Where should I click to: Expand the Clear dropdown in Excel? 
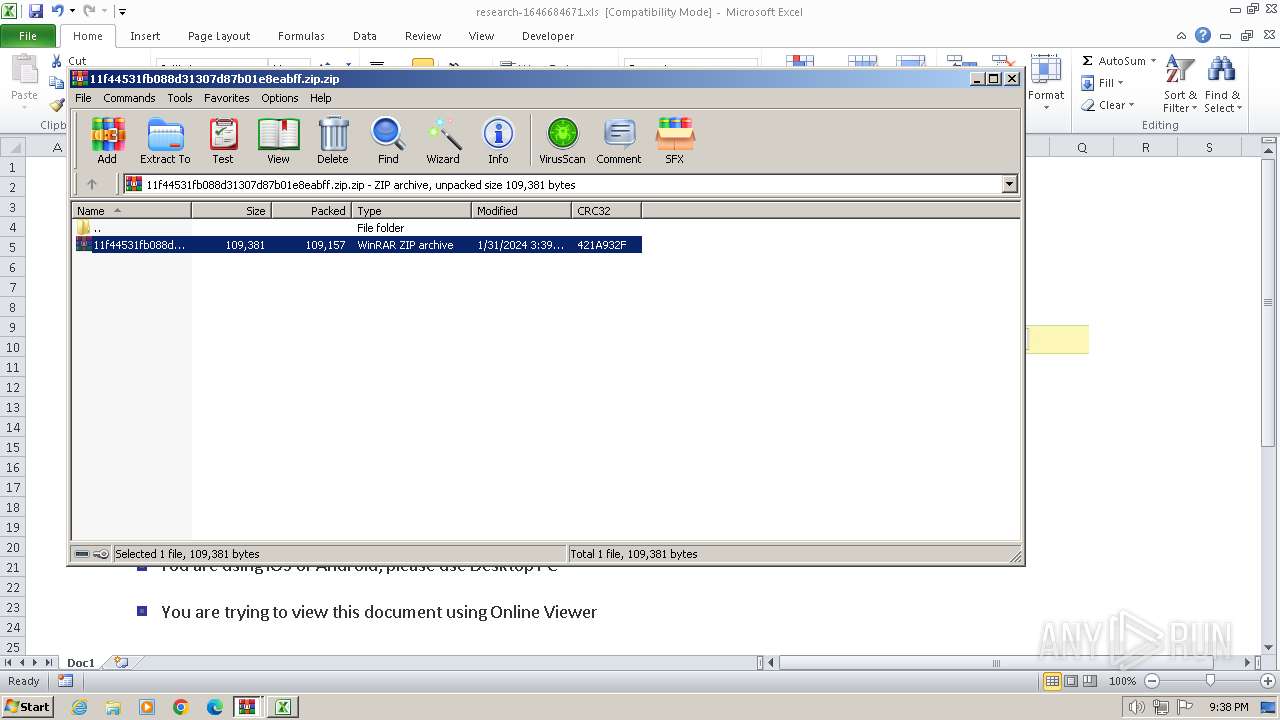1131,105
